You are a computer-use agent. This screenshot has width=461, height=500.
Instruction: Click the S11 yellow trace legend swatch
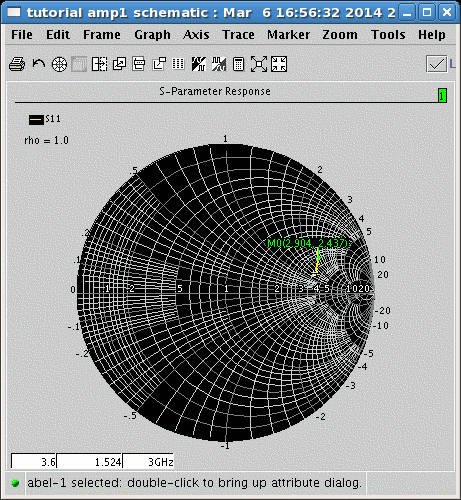pos(36,120)
